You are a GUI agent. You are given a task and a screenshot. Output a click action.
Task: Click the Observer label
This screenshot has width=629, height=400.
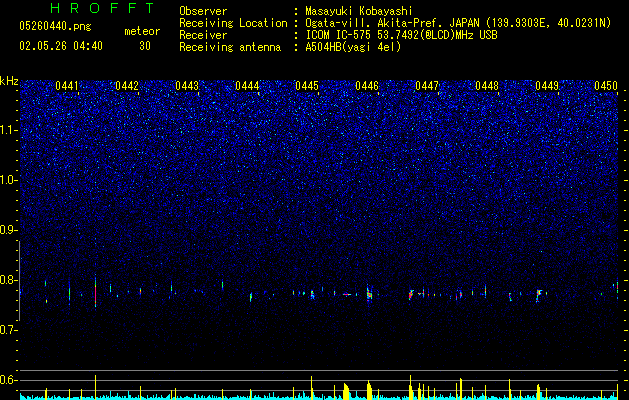coord(203,11)
